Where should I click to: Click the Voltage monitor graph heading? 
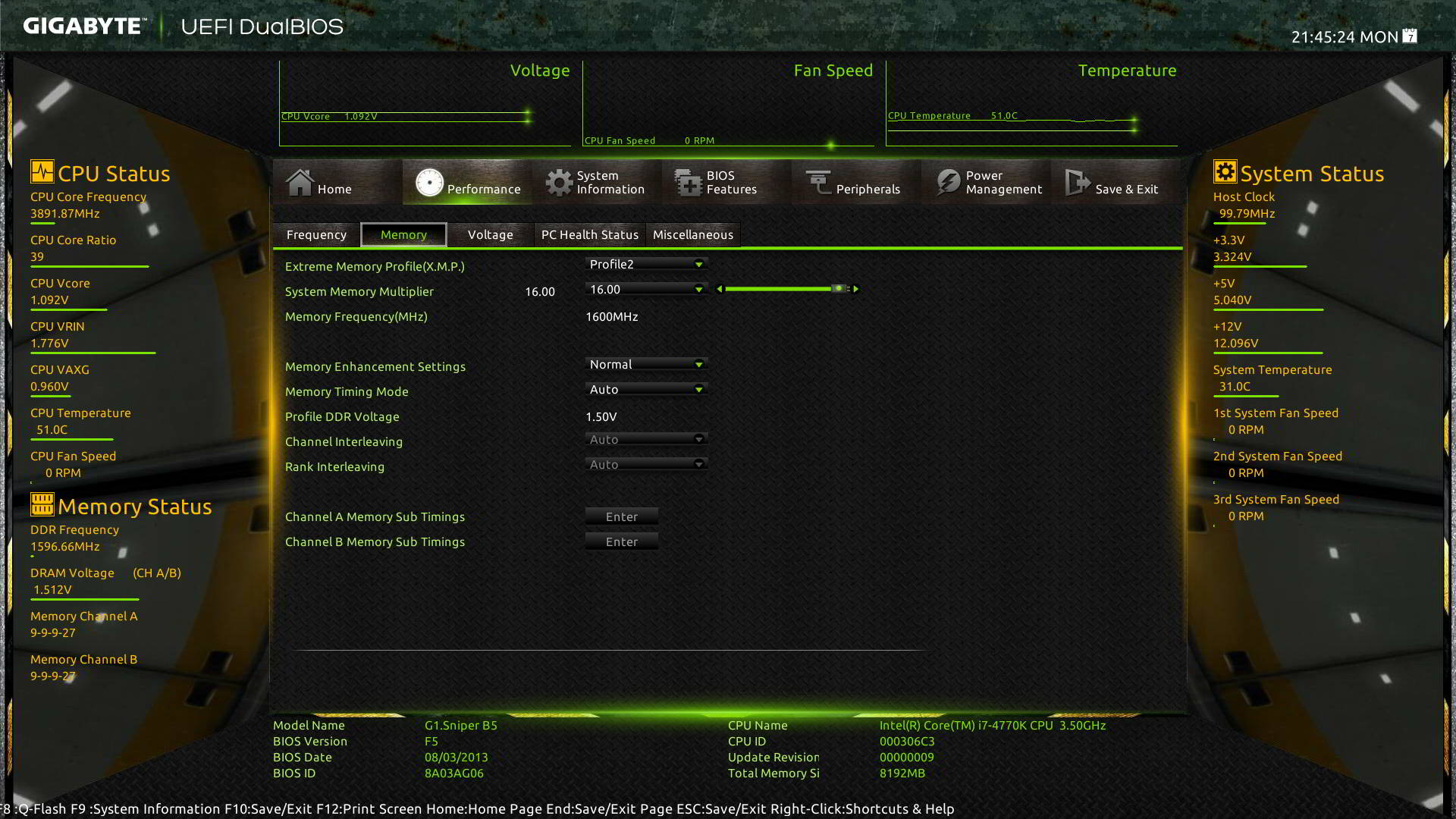click(540, 71)
